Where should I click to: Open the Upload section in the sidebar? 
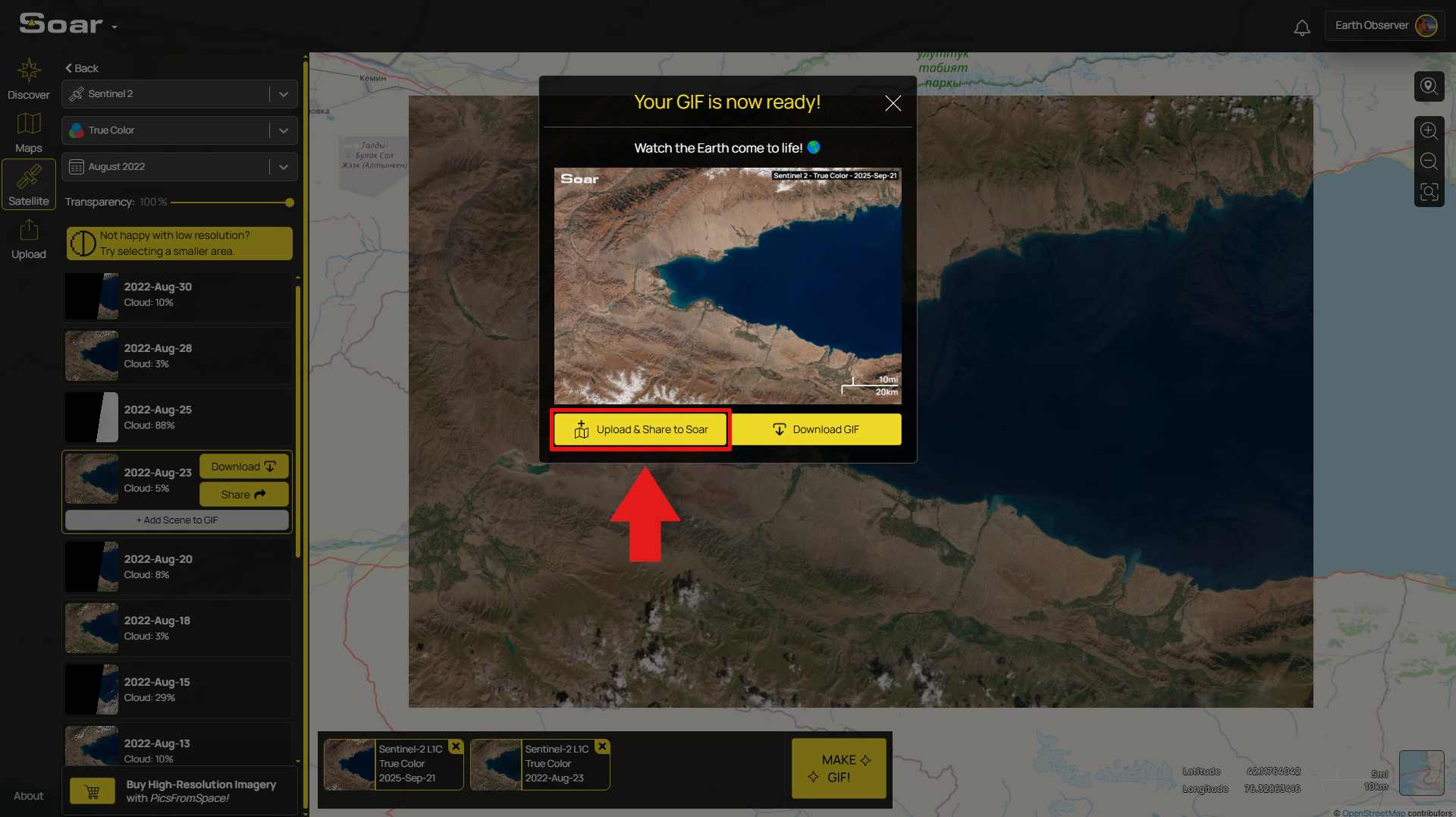[29, 239]
